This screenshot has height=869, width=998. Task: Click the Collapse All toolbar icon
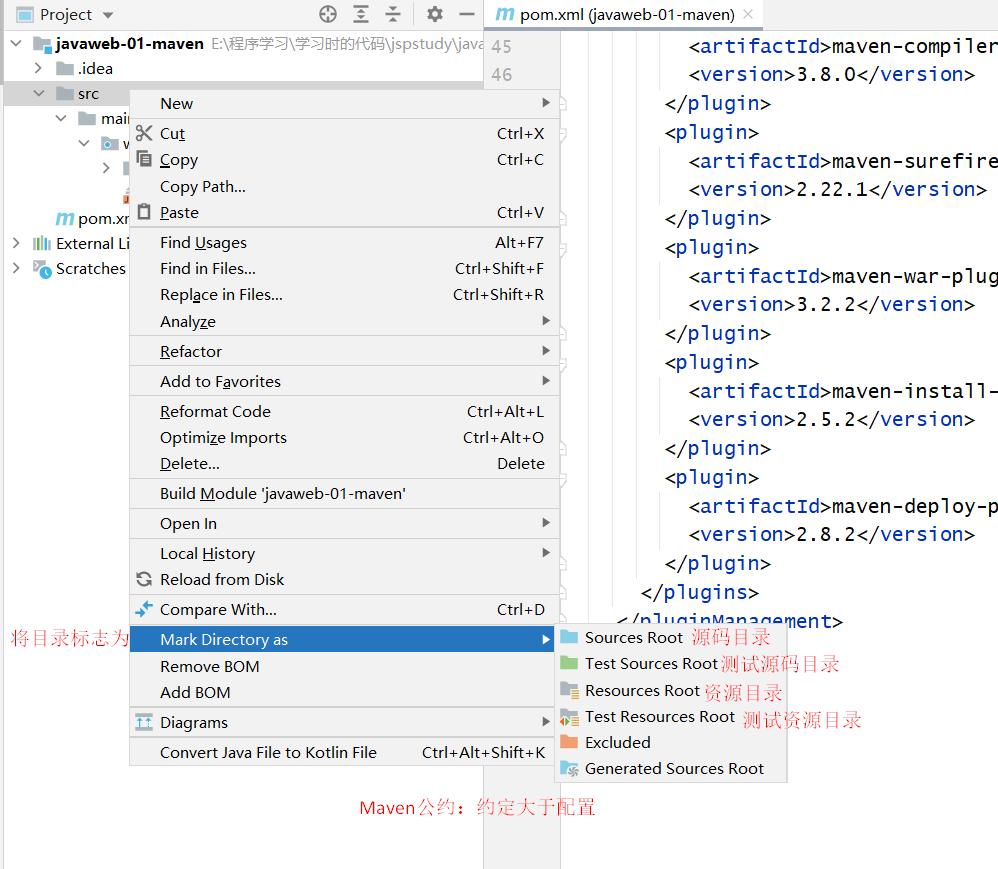point(393,14)
